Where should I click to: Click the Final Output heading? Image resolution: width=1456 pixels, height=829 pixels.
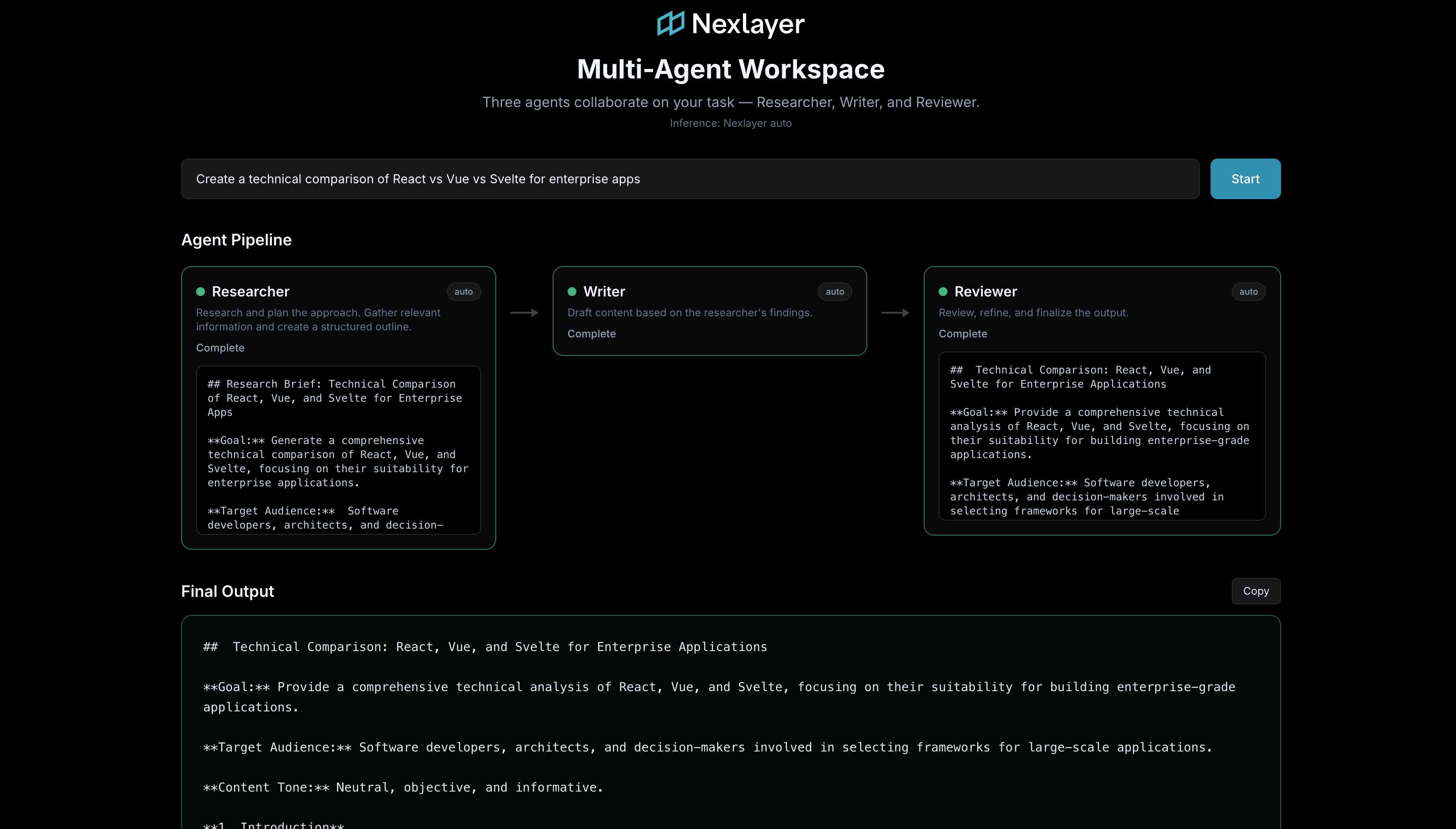click(x=228, y=591)
